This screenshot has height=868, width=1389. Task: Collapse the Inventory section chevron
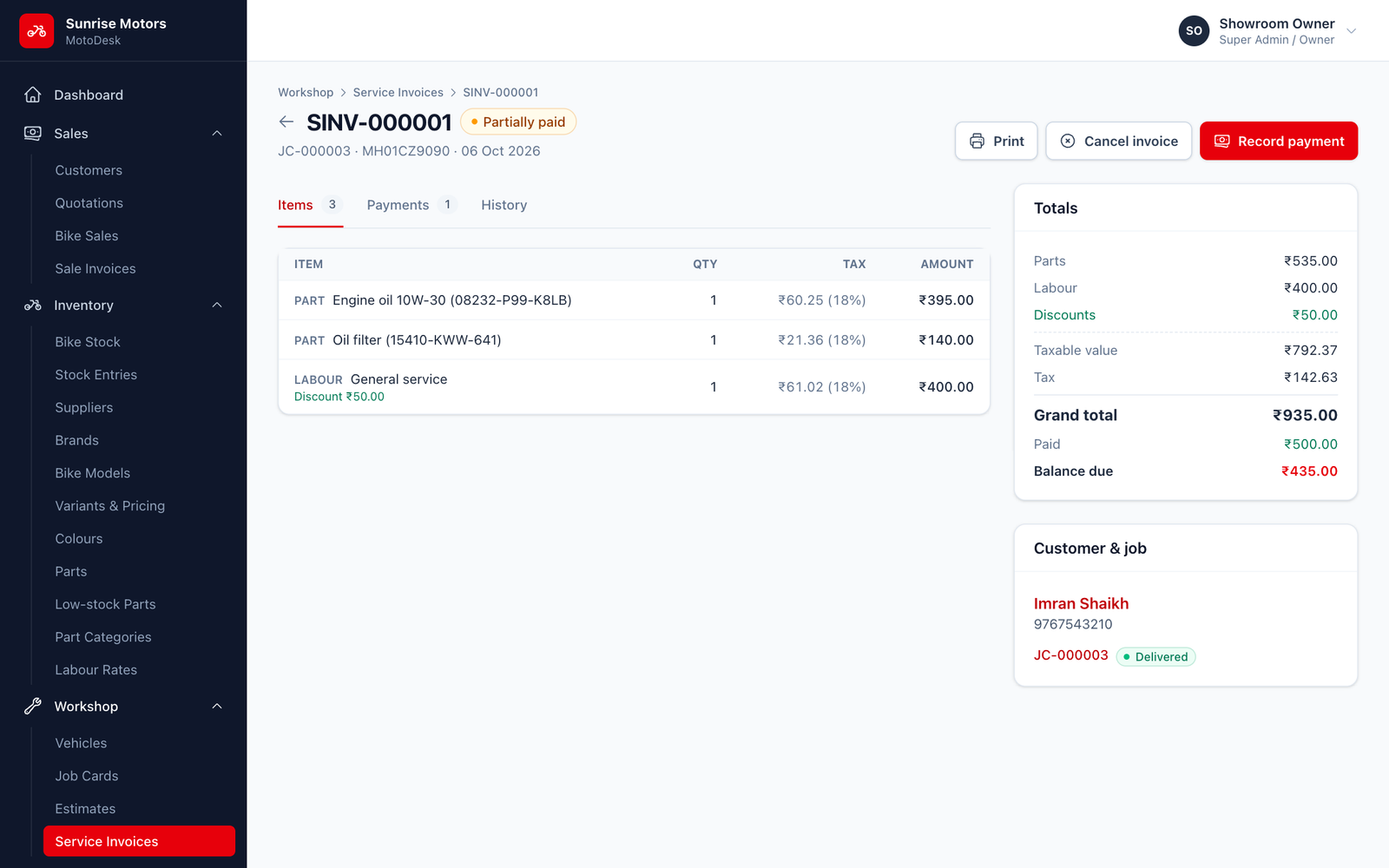click(217, 305)
